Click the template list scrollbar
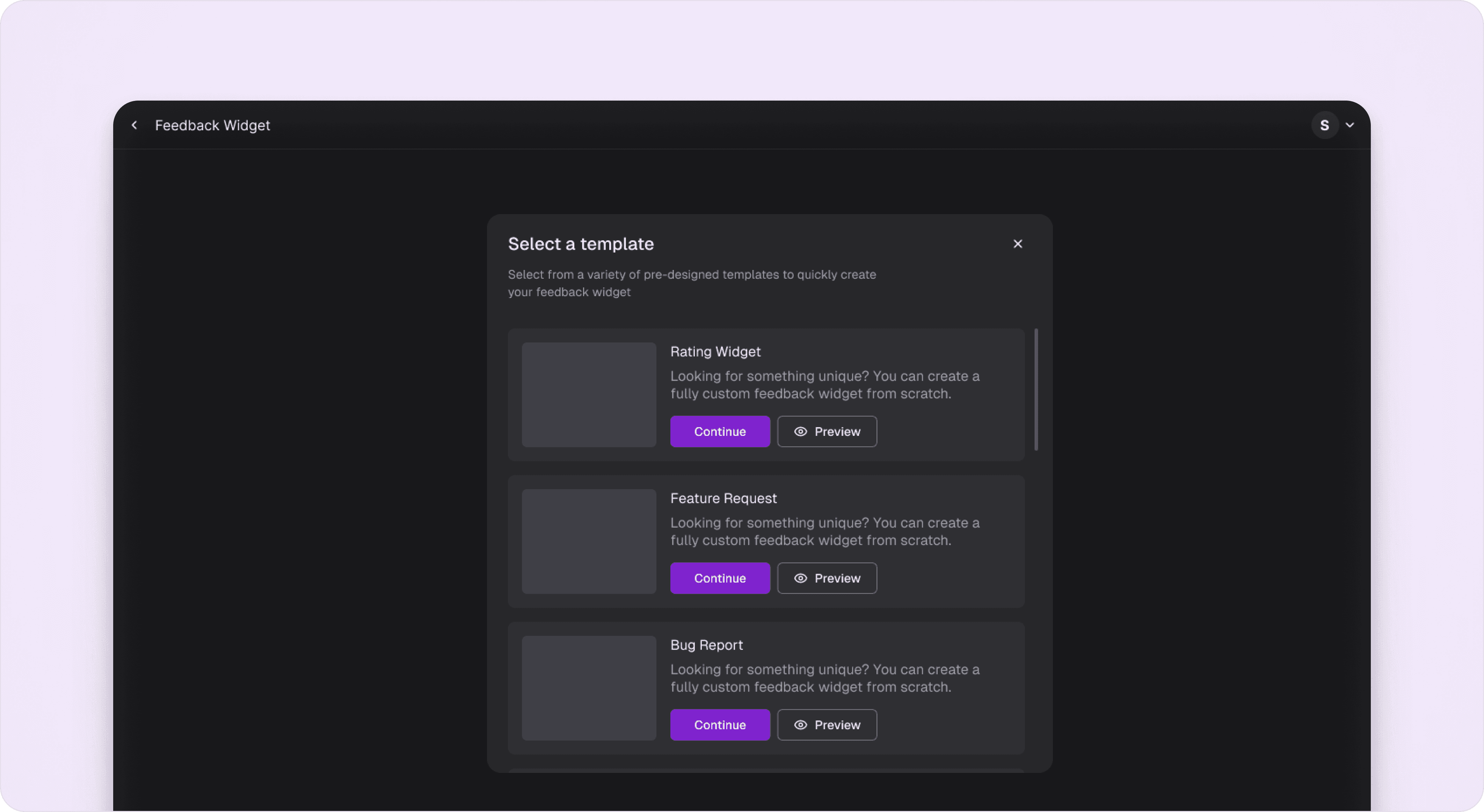Viewport: 1484px width, 812px height. point(1036,389)
